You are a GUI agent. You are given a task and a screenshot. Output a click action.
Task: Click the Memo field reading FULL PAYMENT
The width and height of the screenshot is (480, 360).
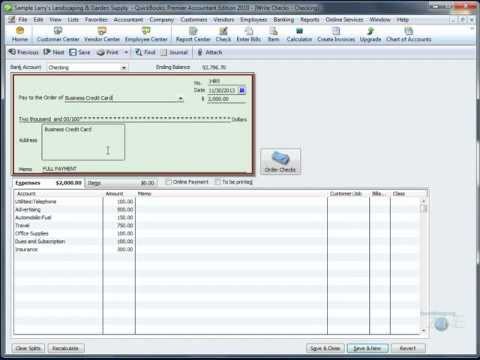[143, 169]
